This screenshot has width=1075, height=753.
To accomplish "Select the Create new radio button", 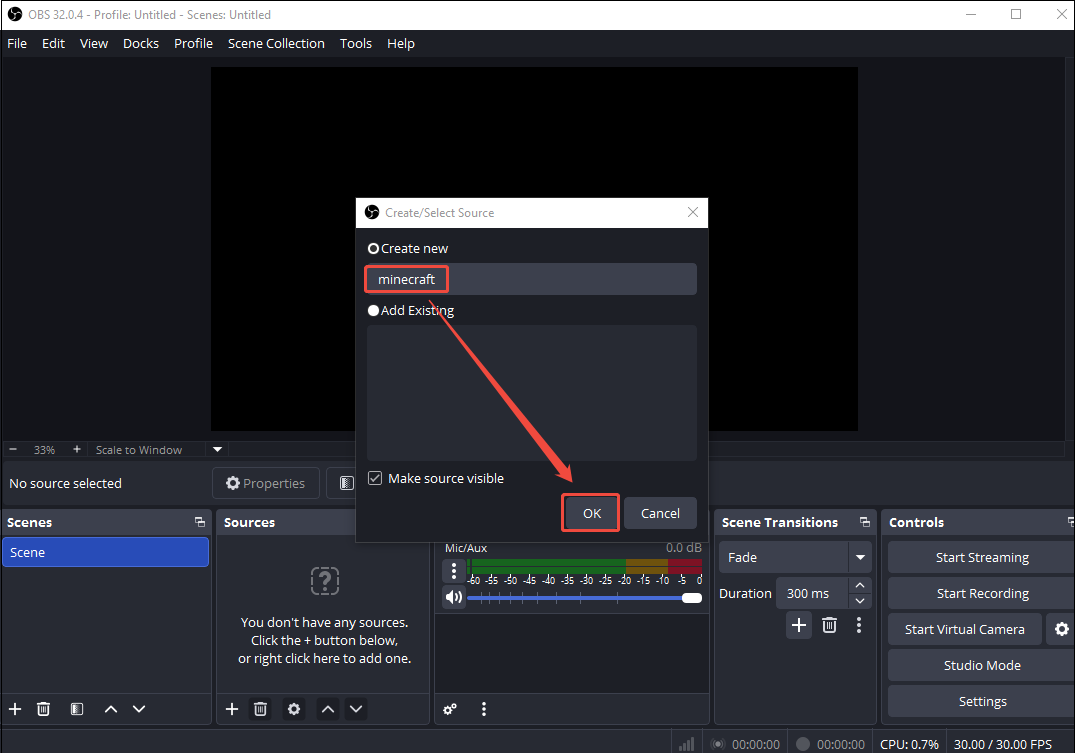I will [x=373, y=247].
